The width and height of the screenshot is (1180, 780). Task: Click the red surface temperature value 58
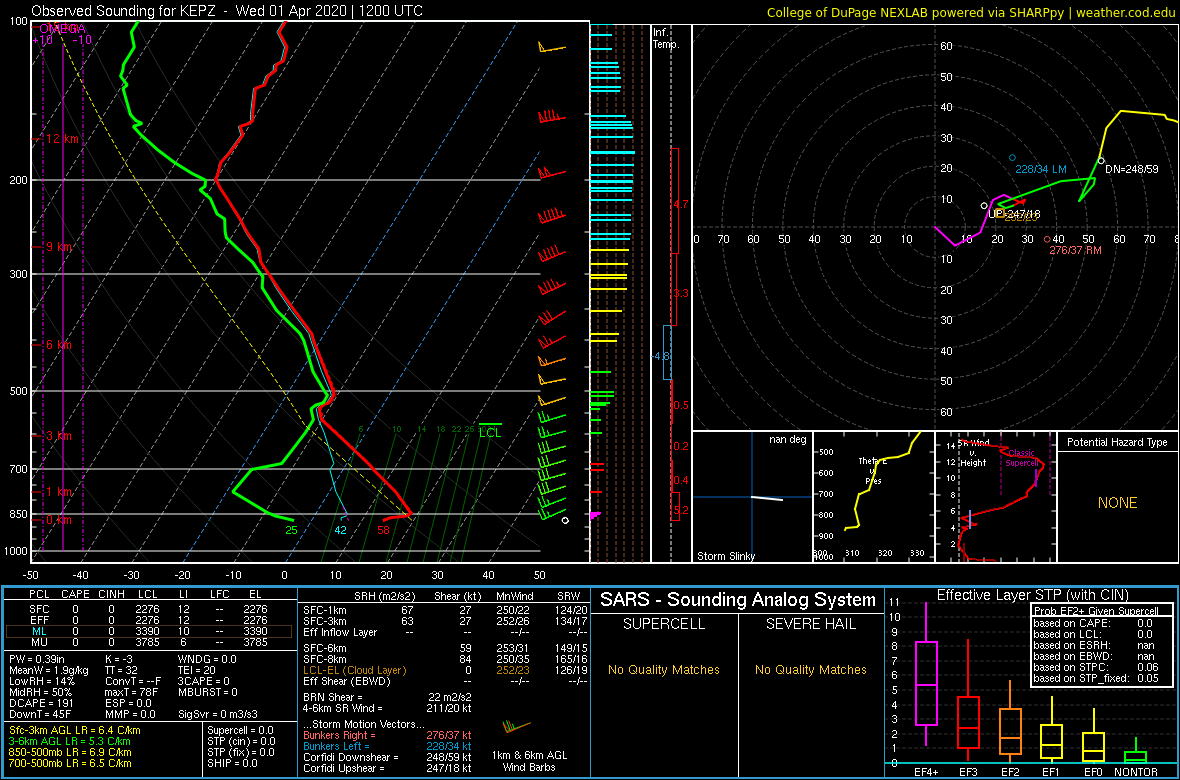point(384,530)
